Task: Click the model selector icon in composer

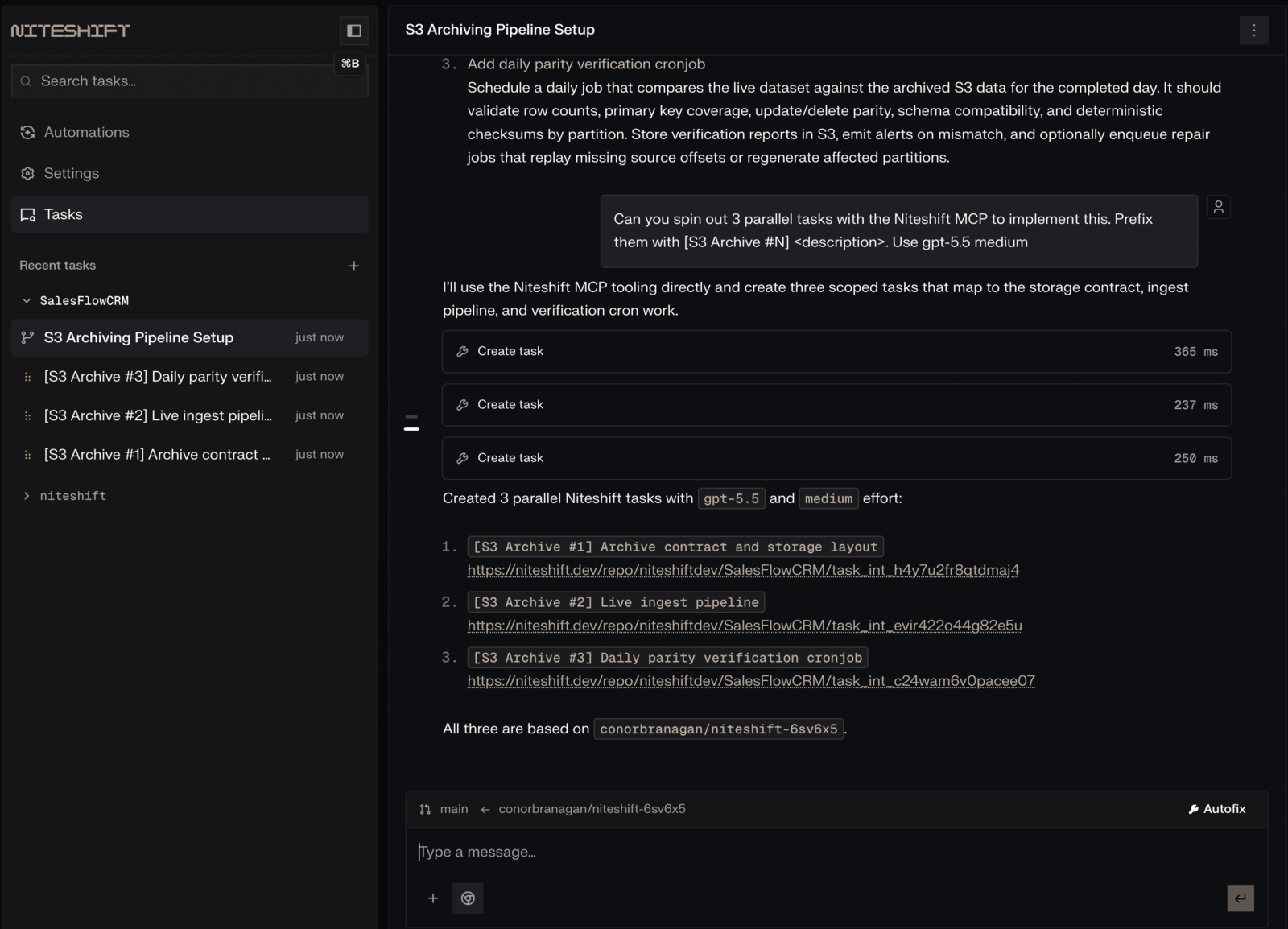Action: [468, 898]
